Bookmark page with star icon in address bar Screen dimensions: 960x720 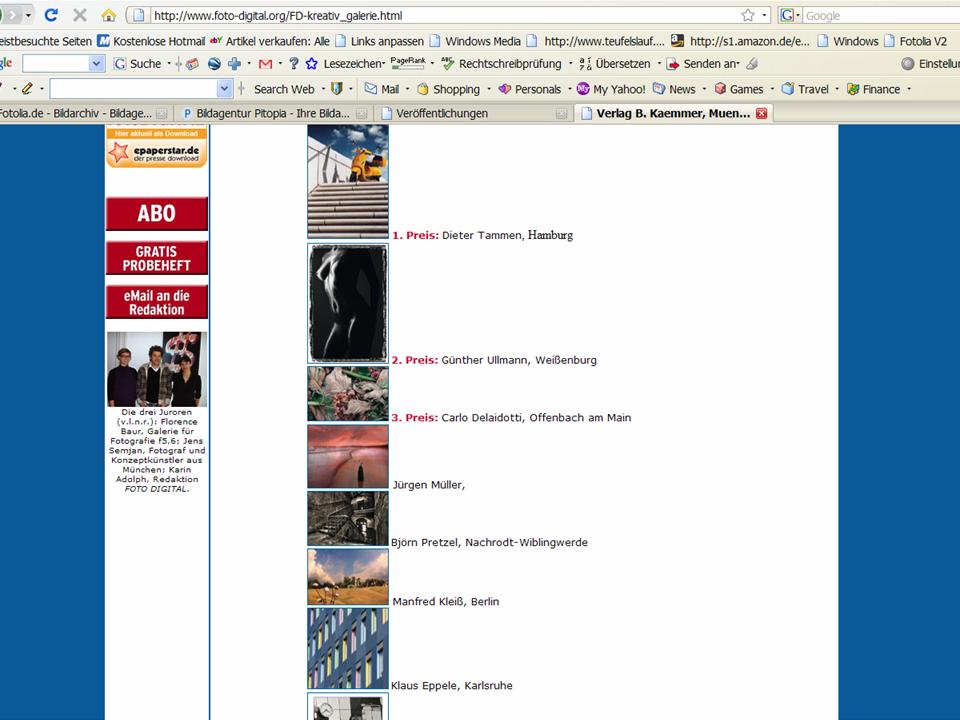tap(747, 15)
